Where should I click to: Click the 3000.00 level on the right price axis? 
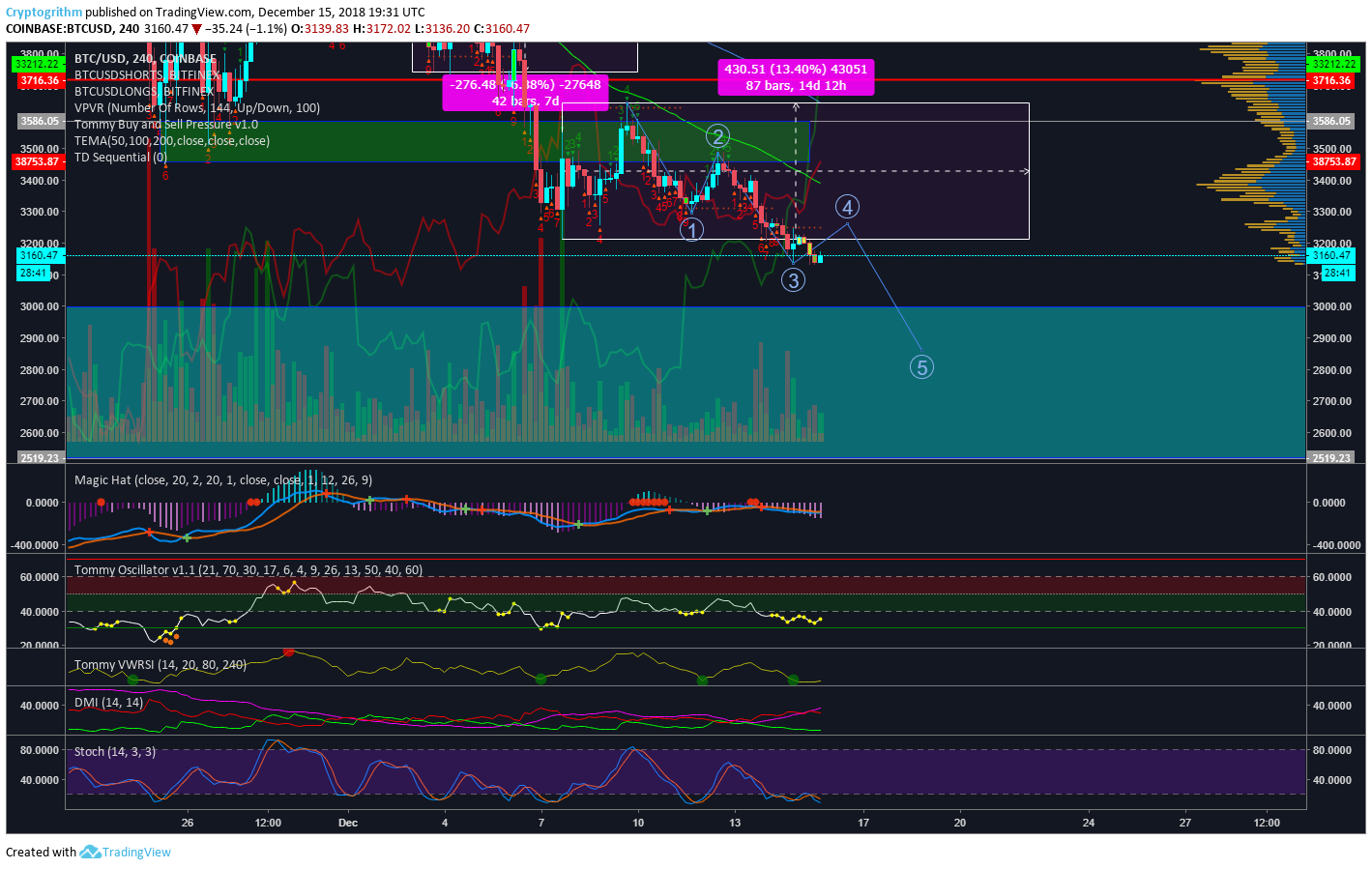[1331, 306]
